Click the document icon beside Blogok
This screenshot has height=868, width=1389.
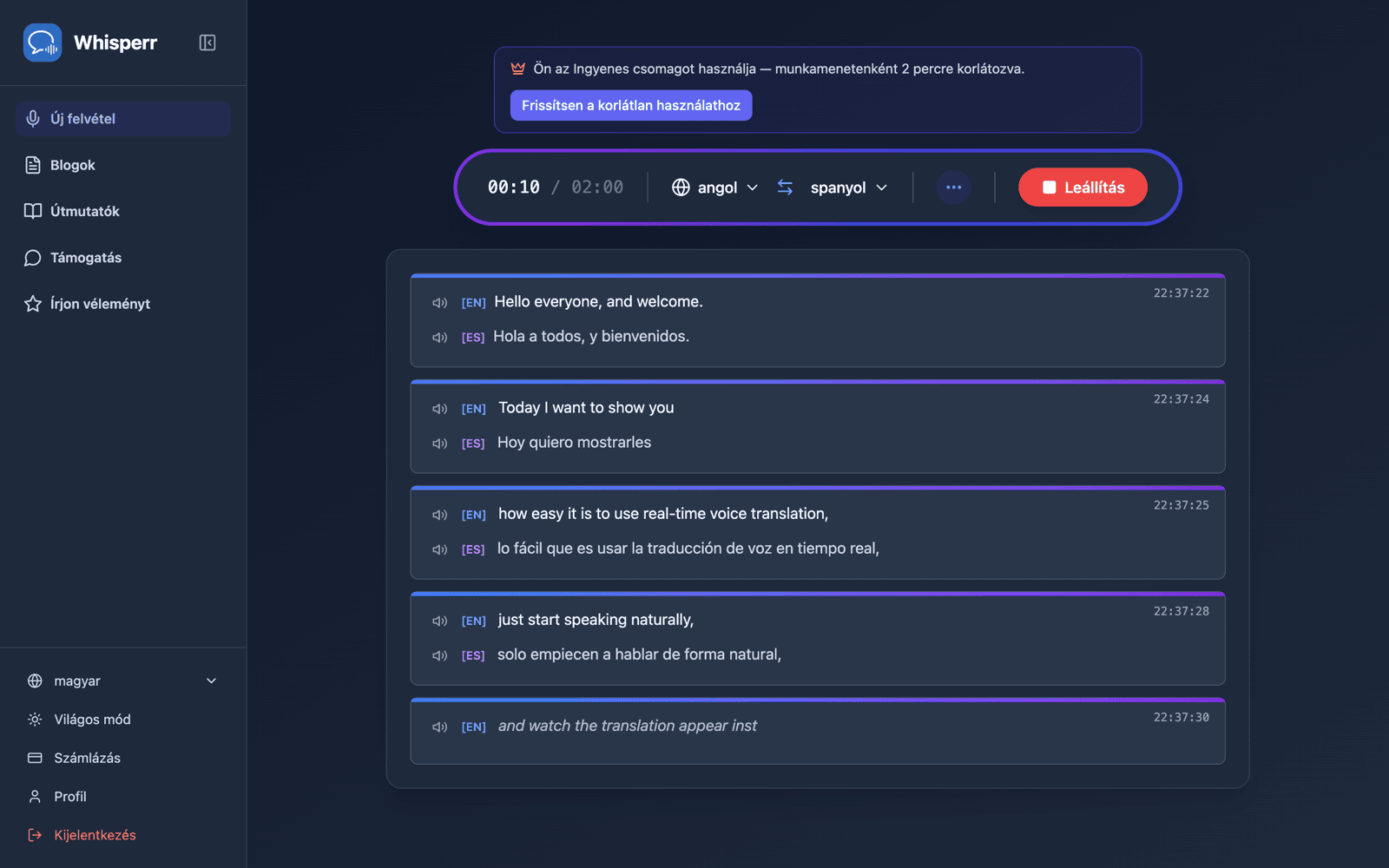tap(33, 165)
